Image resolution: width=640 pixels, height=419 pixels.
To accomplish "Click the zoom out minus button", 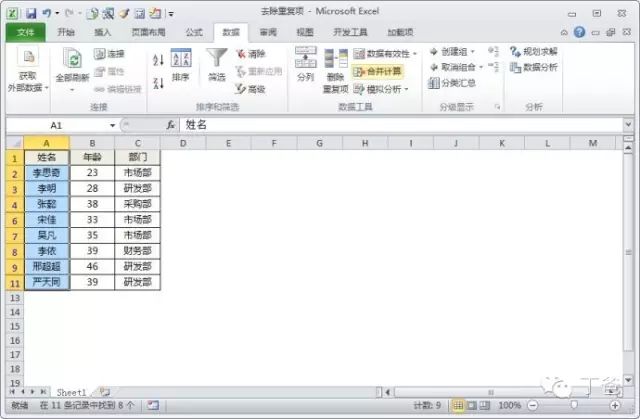I will pos(533,405).
